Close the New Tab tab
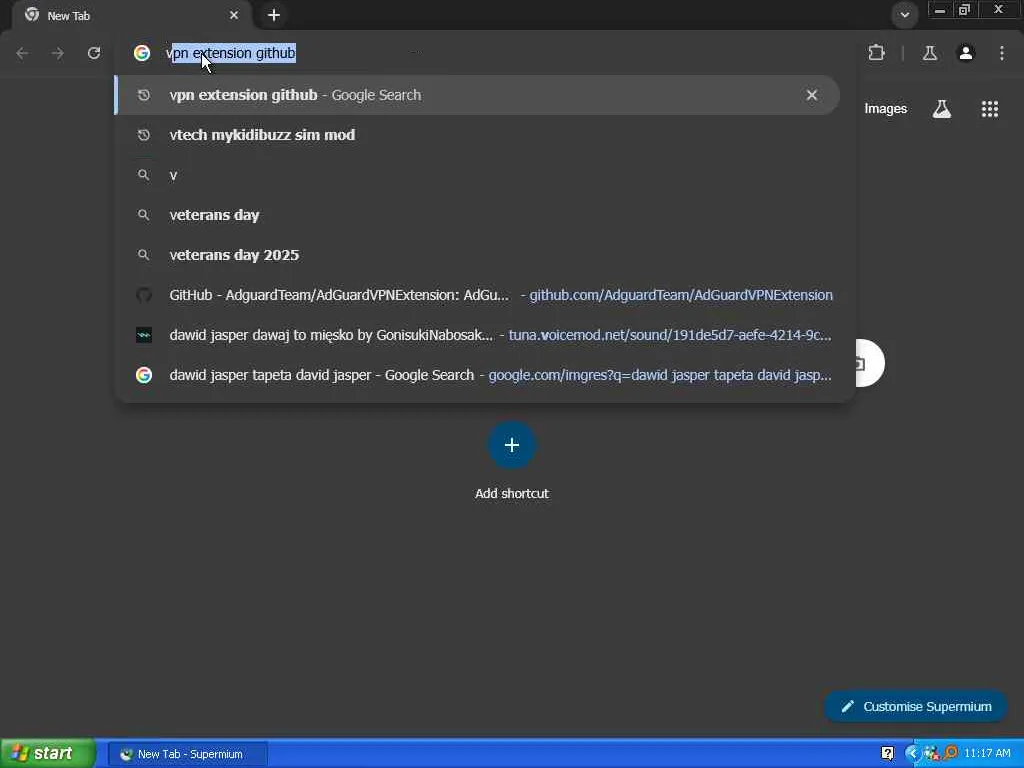The height and width of the screenshot is (768, 1024). (234, 15)
